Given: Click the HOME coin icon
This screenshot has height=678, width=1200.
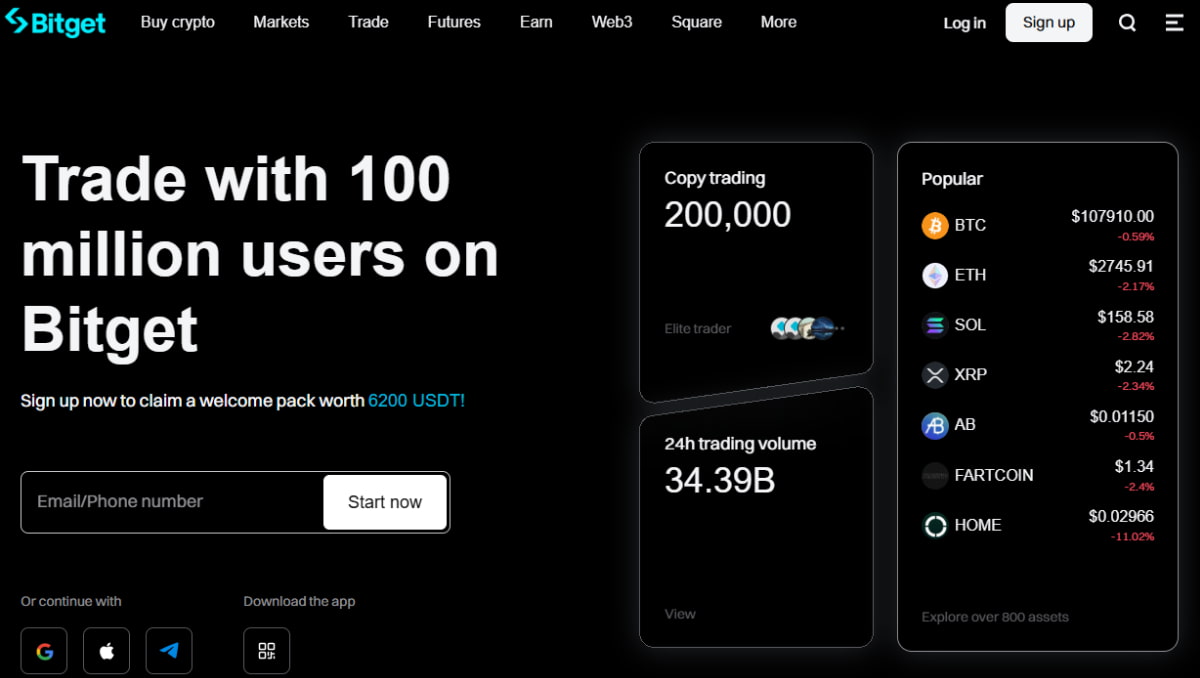Looking at the screenshot, I should click(x=935, y=525).
